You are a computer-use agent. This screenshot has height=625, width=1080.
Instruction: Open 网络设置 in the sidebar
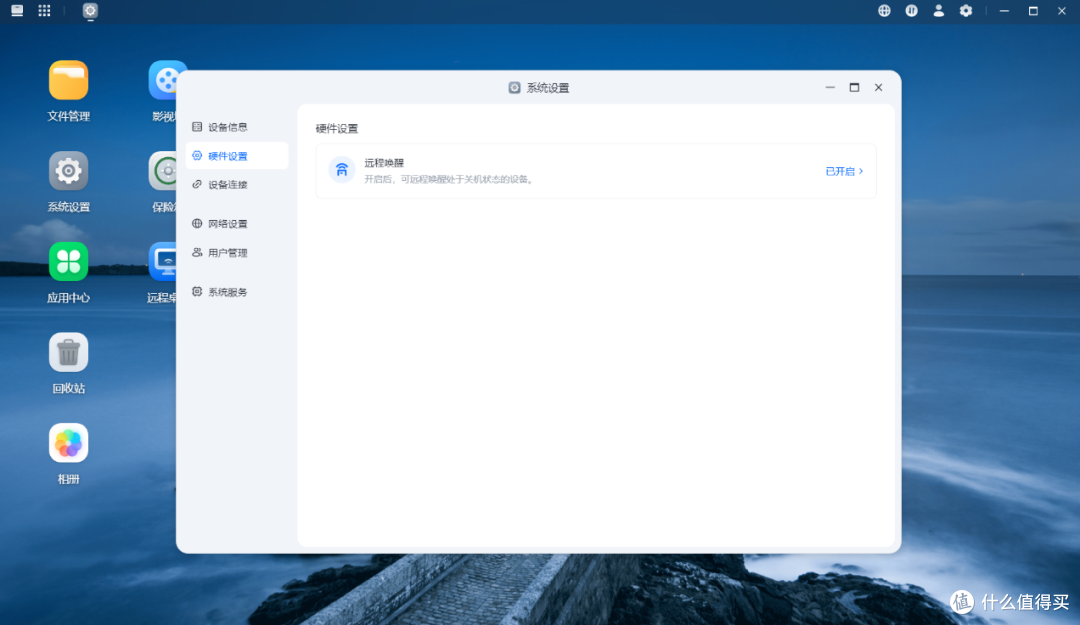point(237,223)
